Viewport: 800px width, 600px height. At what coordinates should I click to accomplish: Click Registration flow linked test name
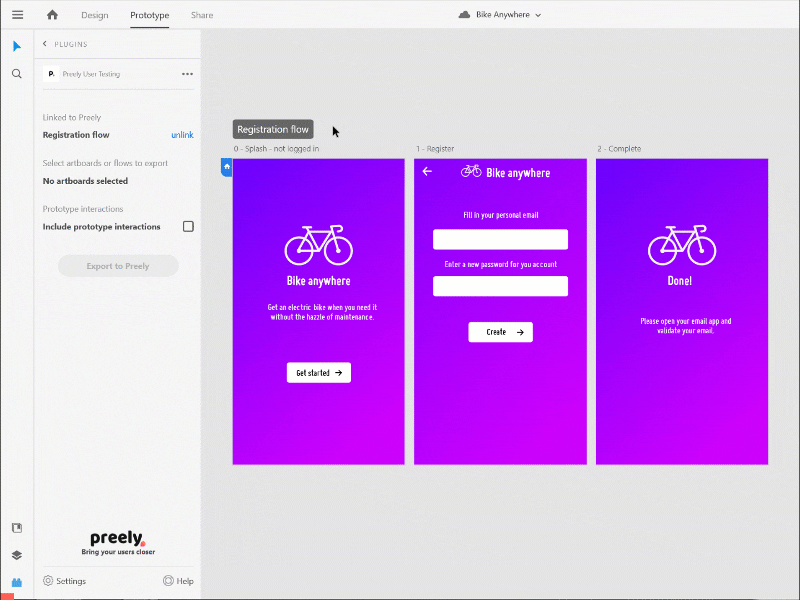(x=76, y=135)
